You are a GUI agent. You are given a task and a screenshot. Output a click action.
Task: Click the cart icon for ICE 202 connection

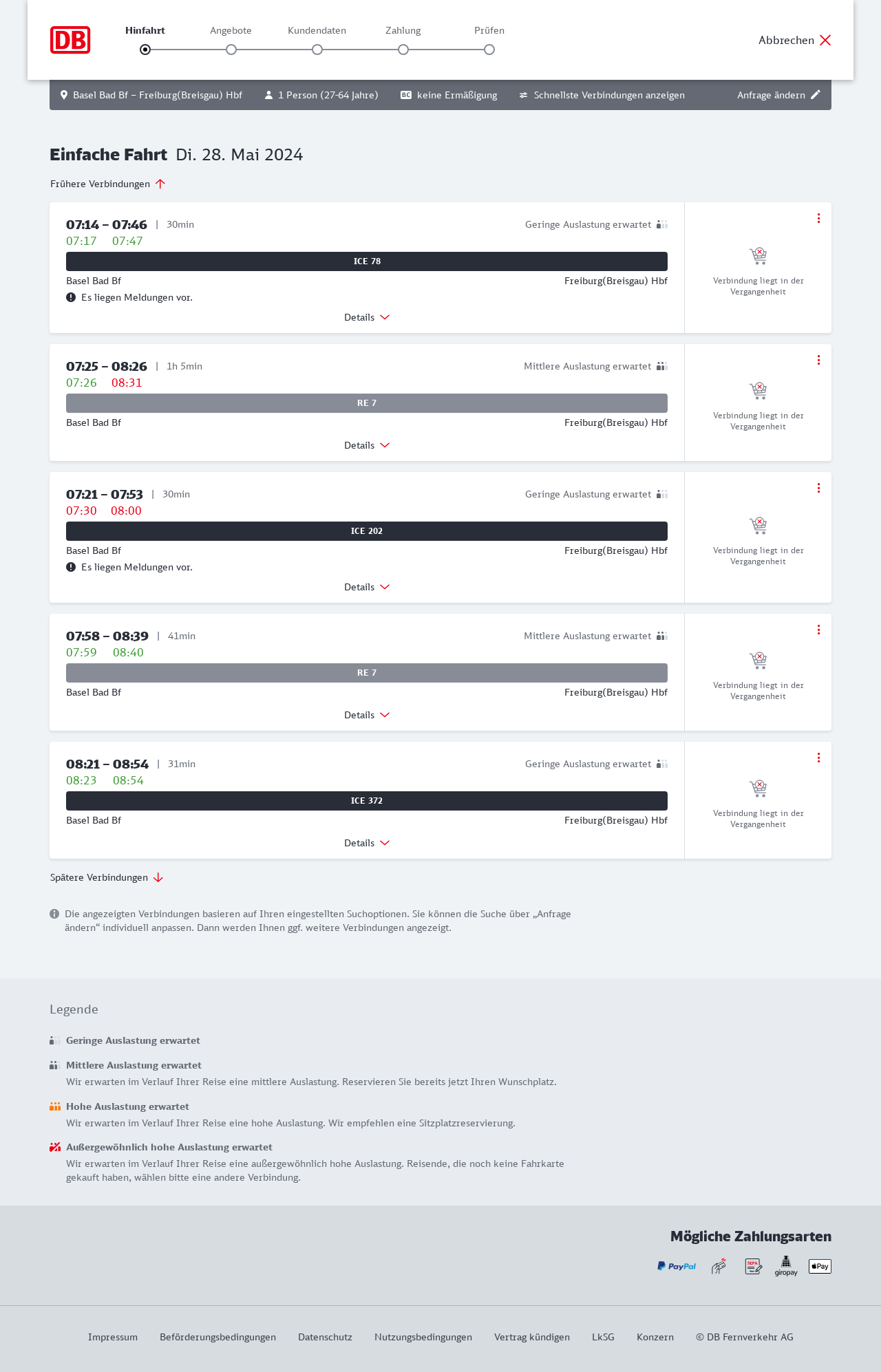coord(758,526)
